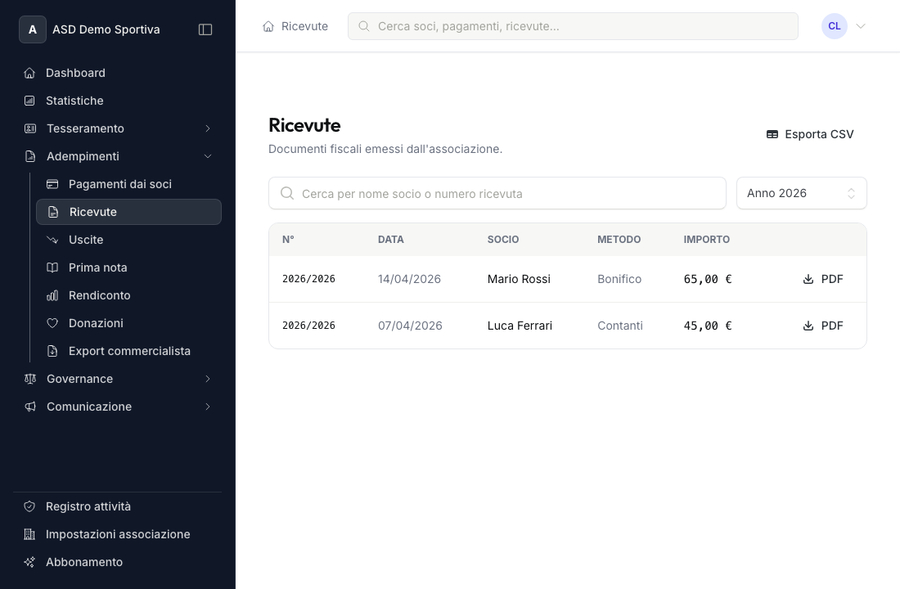Click the Esporta CSV button
Viewport: 900px width, 589px height.
[810, 134]
